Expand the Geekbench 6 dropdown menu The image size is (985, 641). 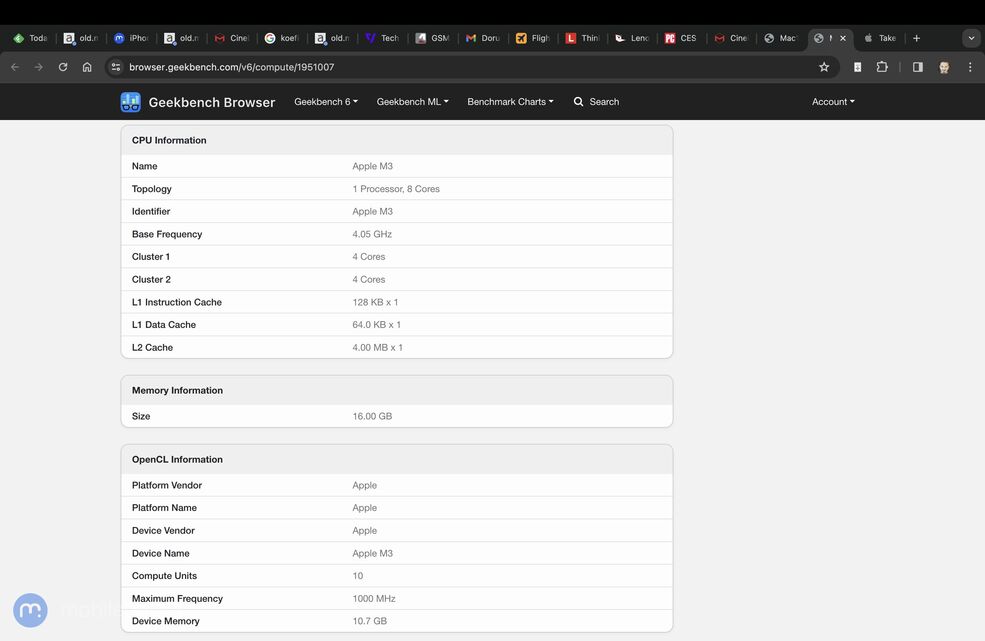pos(325,102)
